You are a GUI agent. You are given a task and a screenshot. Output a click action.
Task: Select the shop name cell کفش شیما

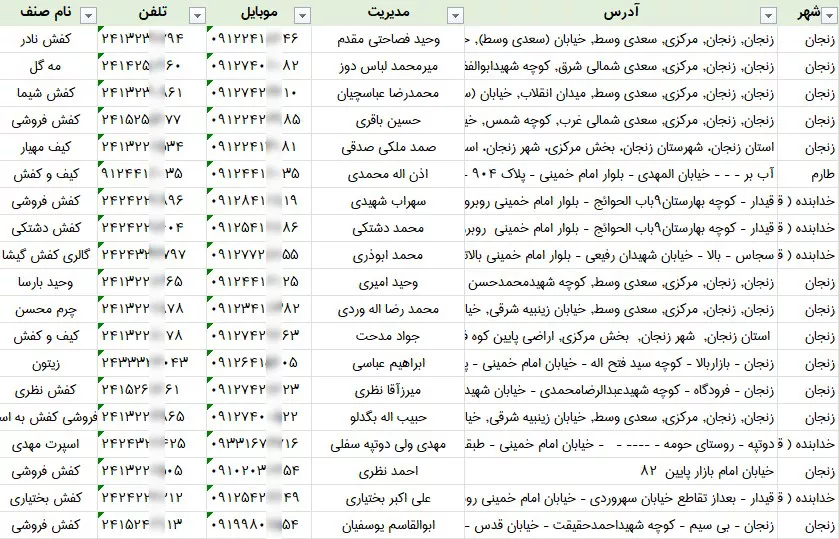[49, 93]
